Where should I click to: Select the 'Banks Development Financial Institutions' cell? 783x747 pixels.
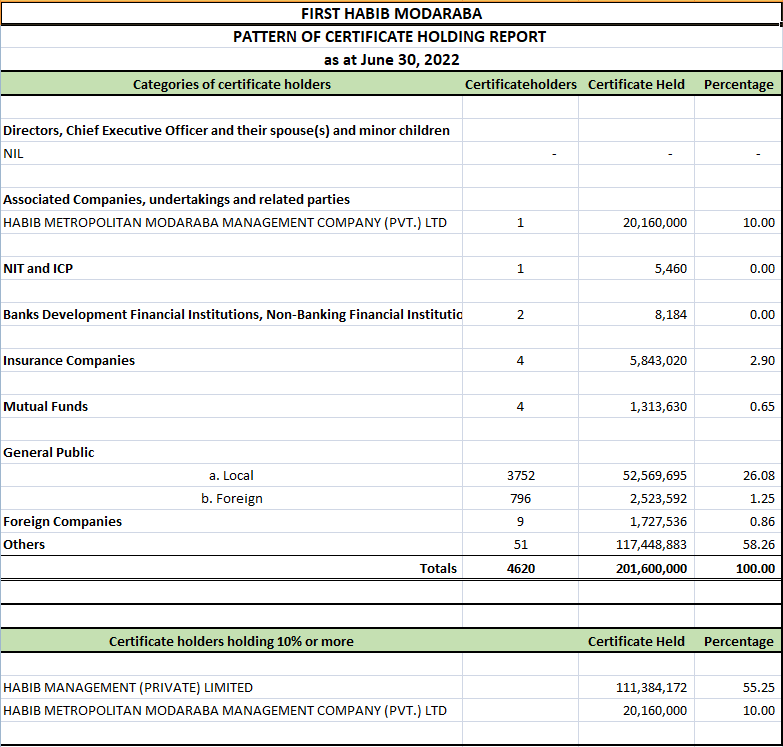pyautogui.click(x=232, y=314)
